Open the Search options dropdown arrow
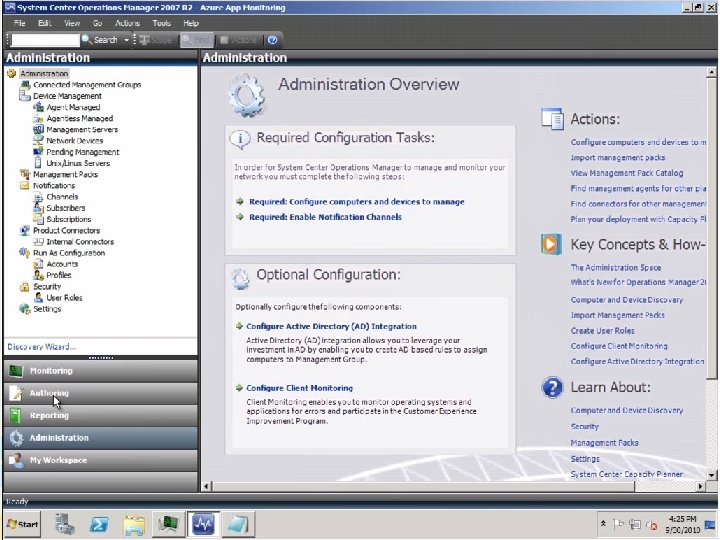Screen dimensions: 720x540 pos(126,40)
